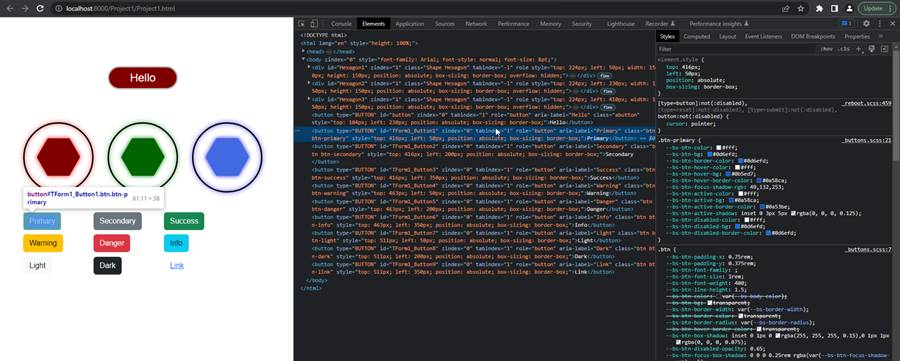Open the Event Listeners sidebar tab
Image resolution: width=900 pixels, height=361 pixels.
(x=763, y=36)
